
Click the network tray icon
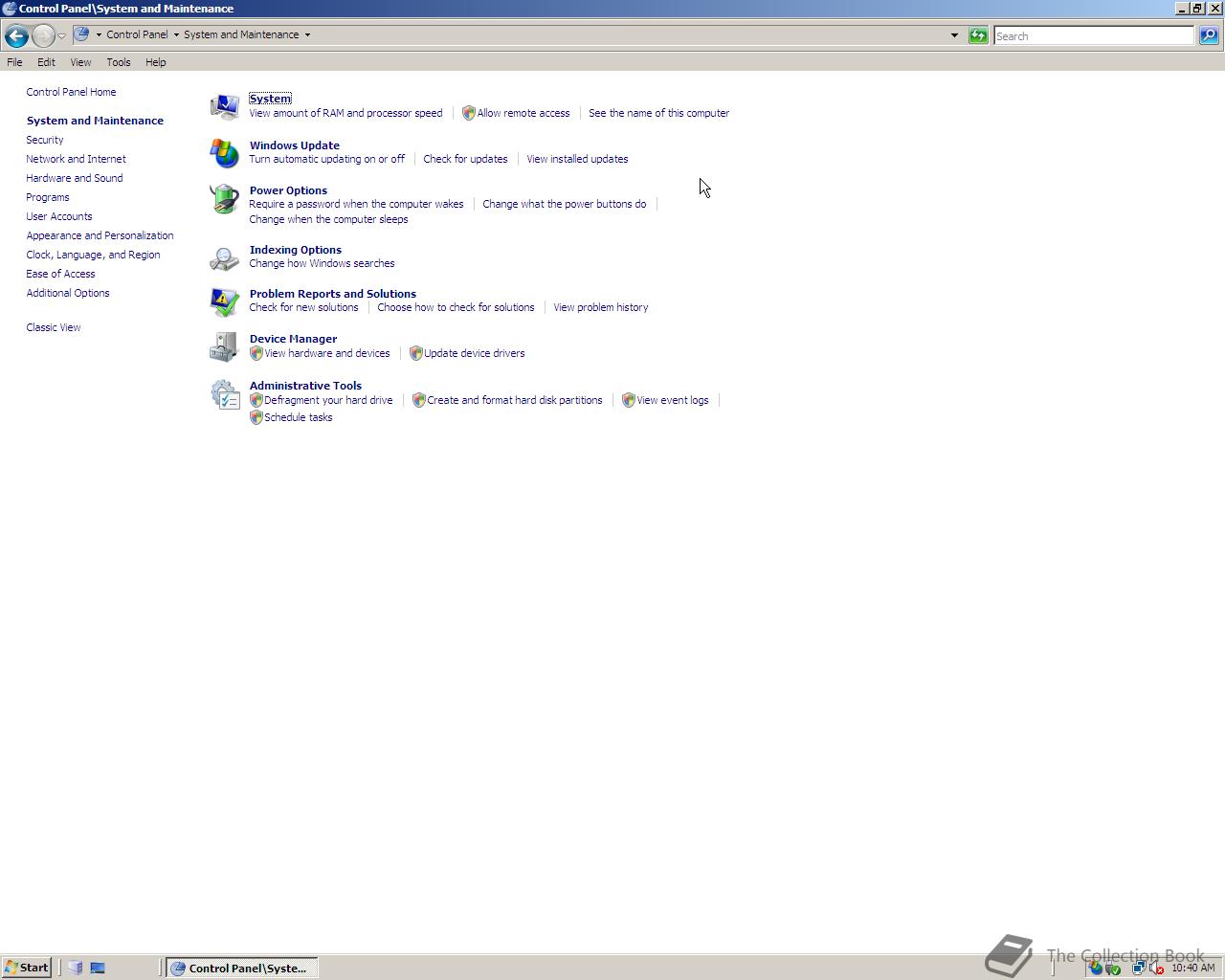(x=1138, y=969)
